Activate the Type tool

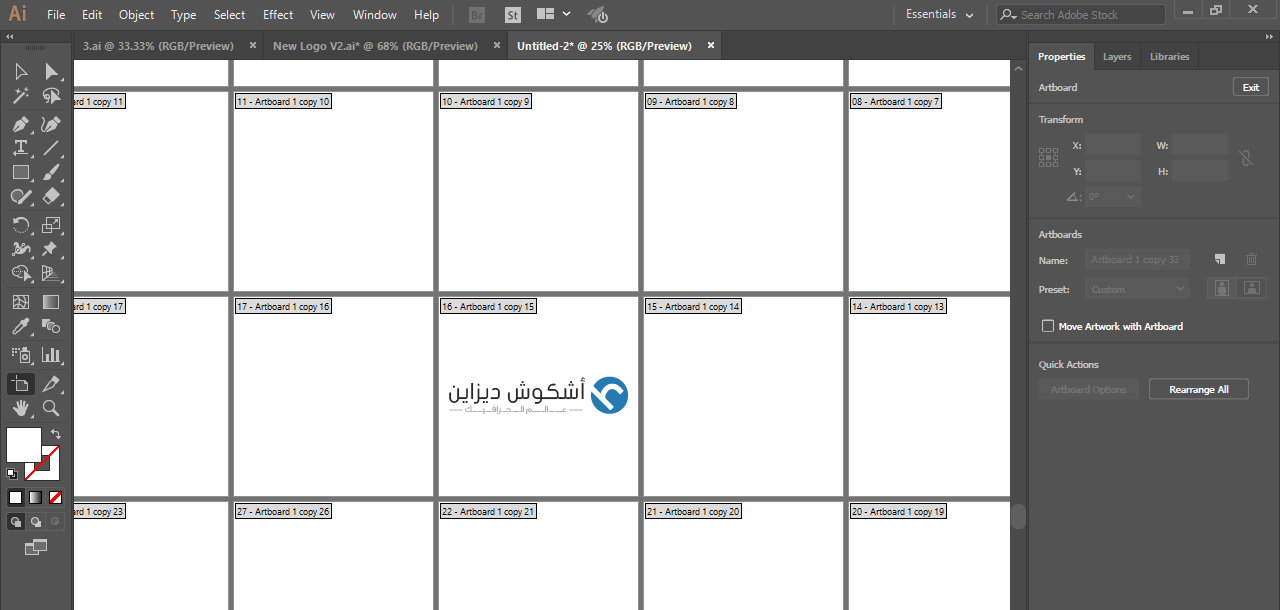point(20,148)
